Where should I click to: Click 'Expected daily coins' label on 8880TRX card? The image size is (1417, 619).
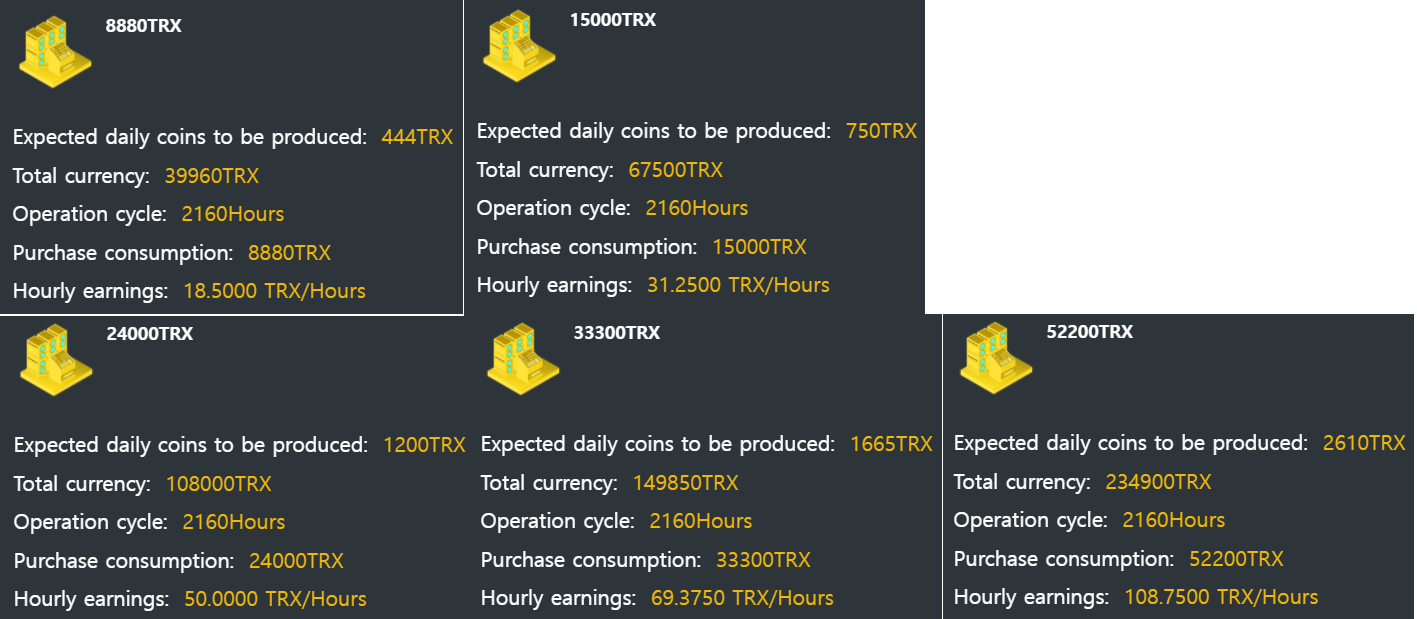190,138
